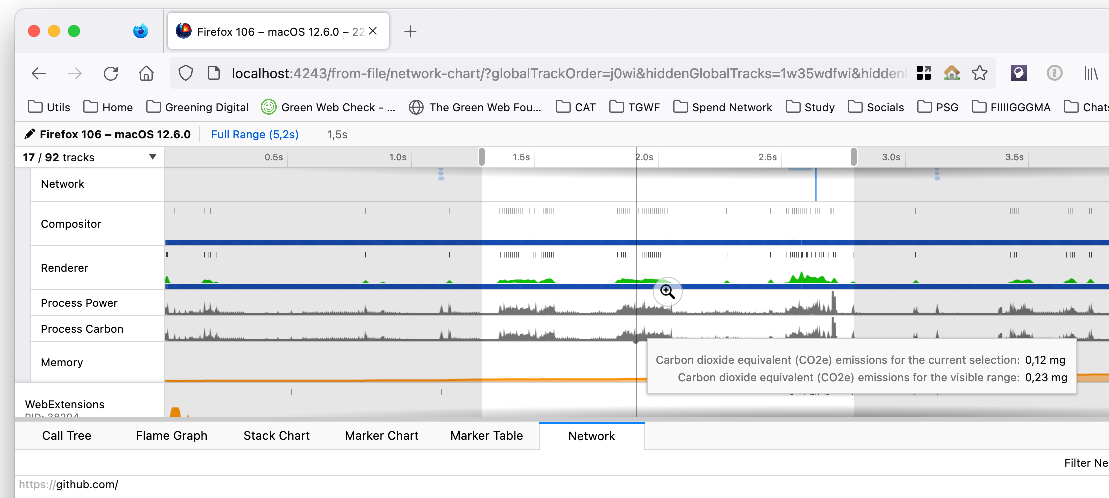Viewport: 1109px width, 498px height.
Task: Click the browser forward arrow
Action: click(75, 74)
